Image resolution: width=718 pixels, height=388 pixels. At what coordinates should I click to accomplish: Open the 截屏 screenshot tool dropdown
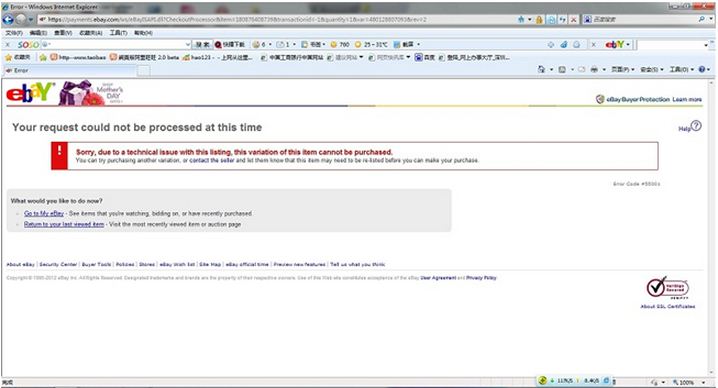click(407, 44)
